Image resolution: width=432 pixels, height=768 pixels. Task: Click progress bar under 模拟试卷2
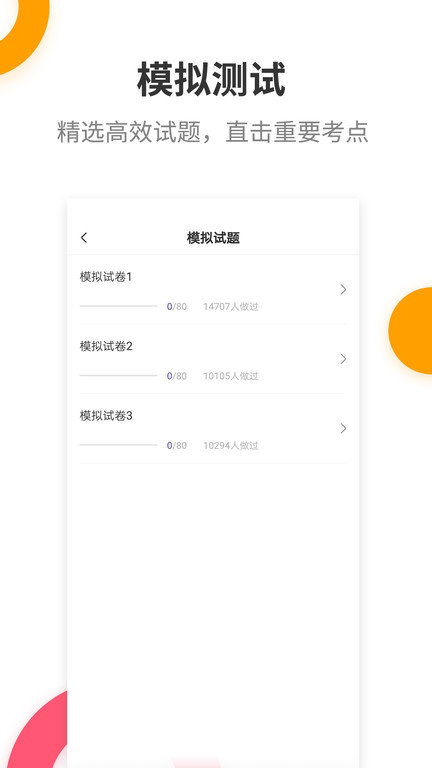119,376
